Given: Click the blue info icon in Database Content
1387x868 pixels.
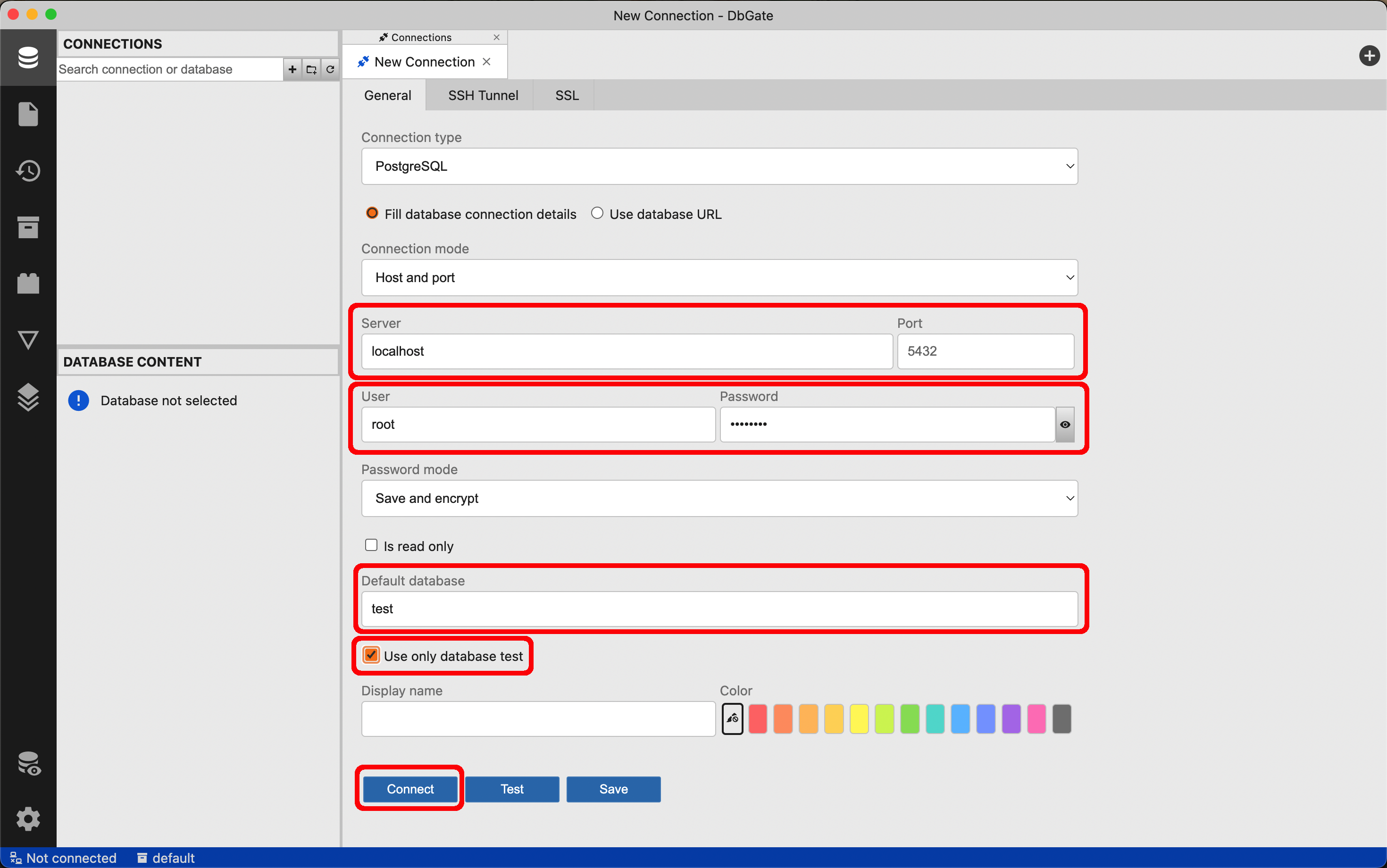Looking at the screenshot, I should click(79, 401).
